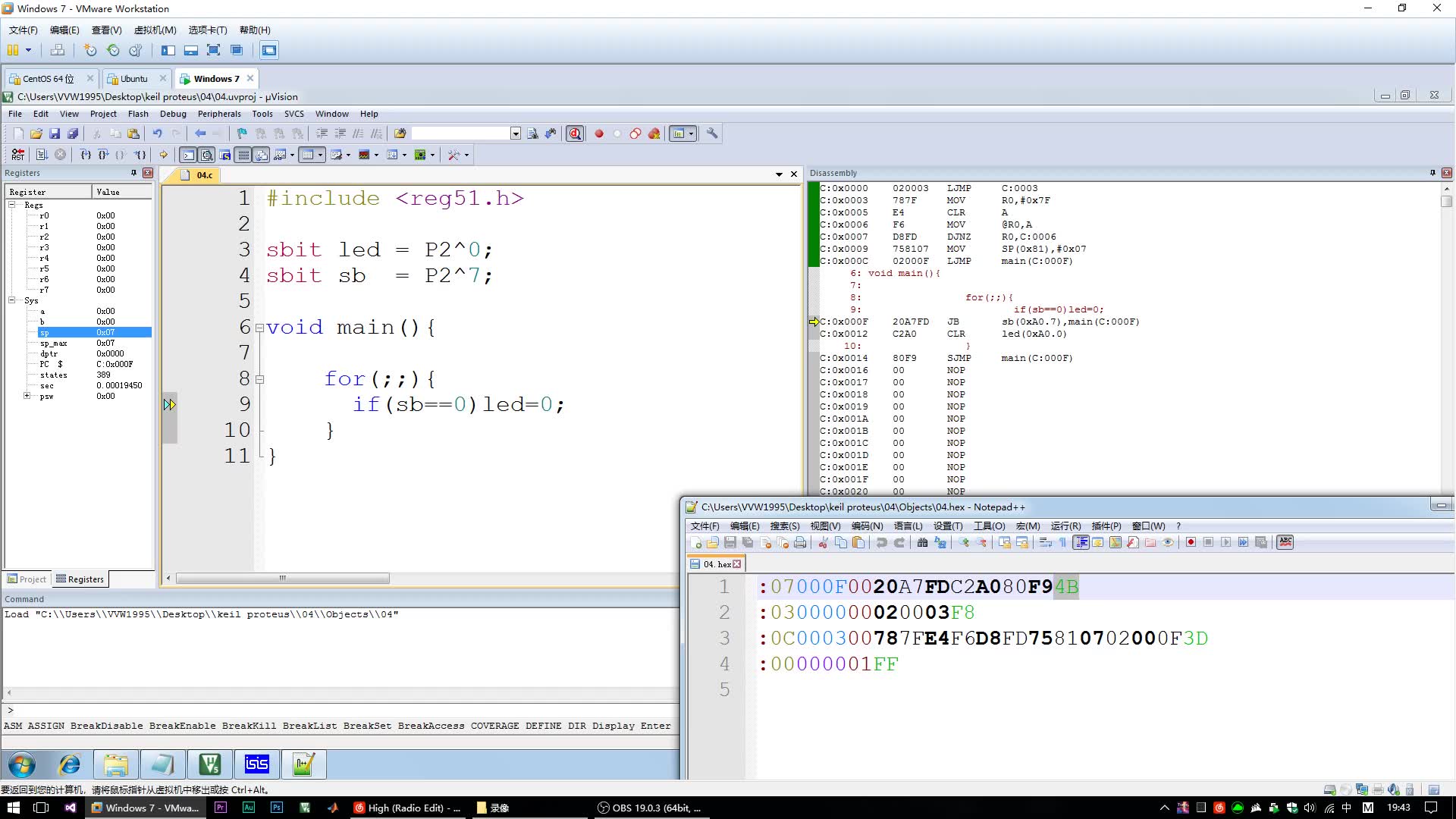Click the Notepad++ Find binoculars icon
The image size is (1456, 819).
(922, 542)
